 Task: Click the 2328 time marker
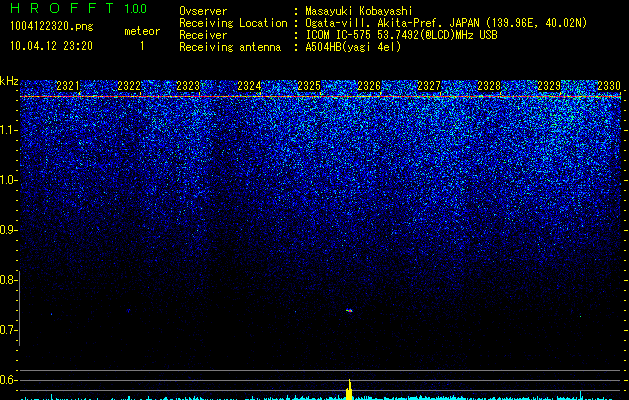489,85
